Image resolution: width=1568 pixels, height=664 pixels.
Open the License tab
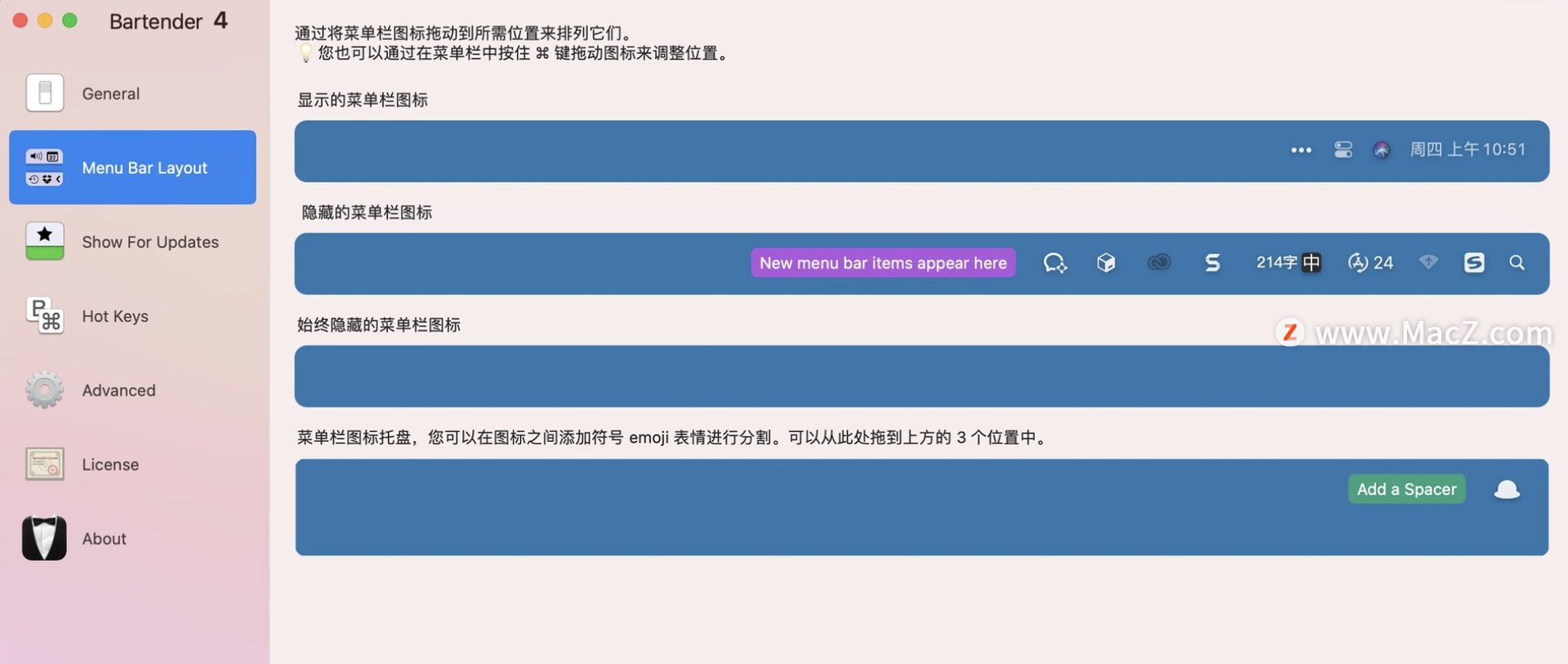[132, 465]
